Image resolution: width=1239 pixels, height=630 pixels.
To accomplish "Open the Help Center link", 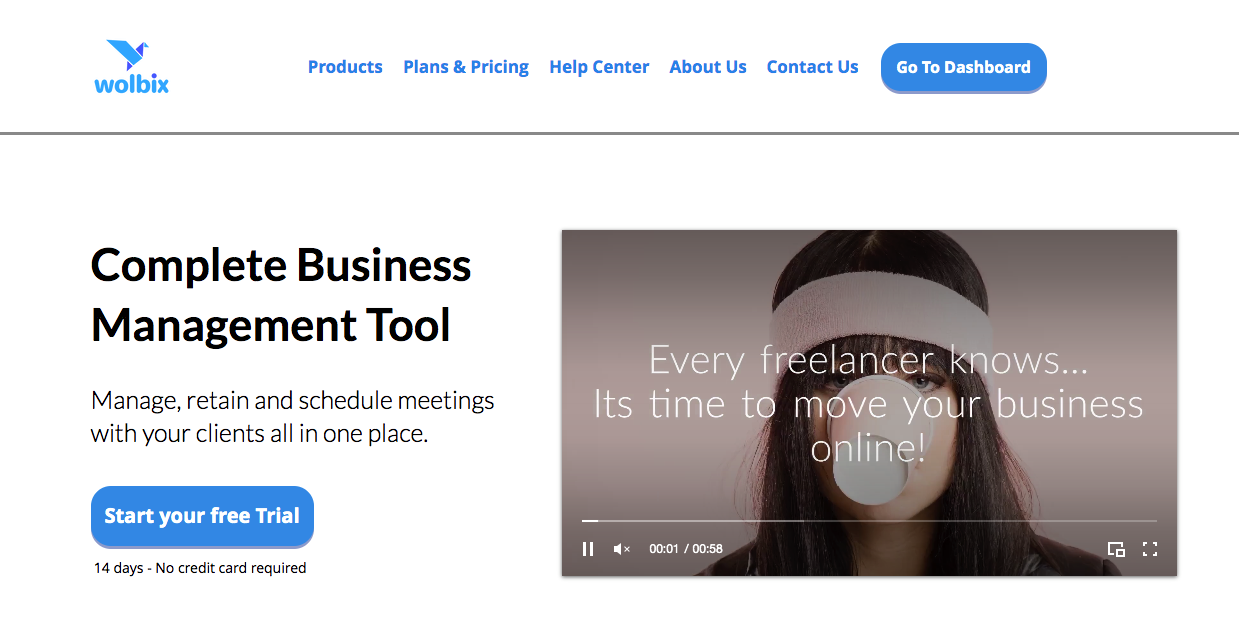I will 599,67.
